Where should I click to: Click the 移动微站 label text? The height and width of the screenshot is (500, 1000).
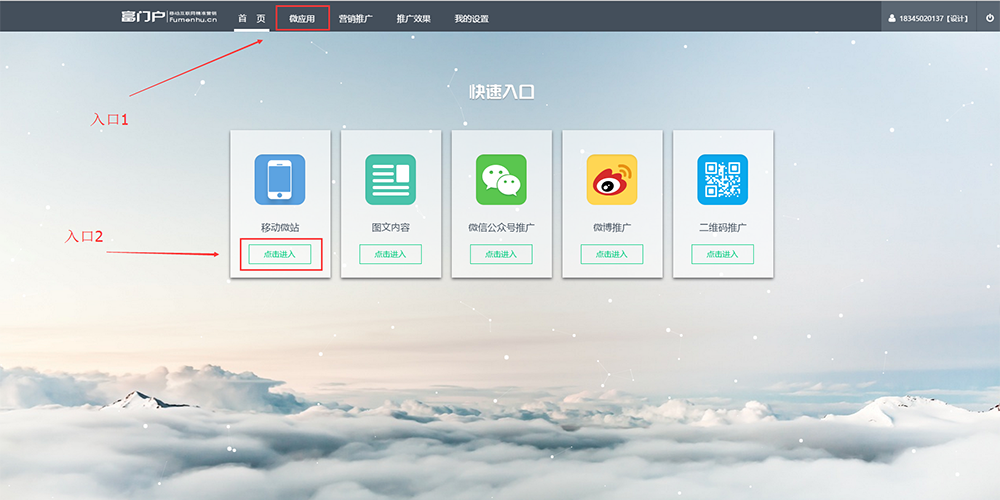280,227
